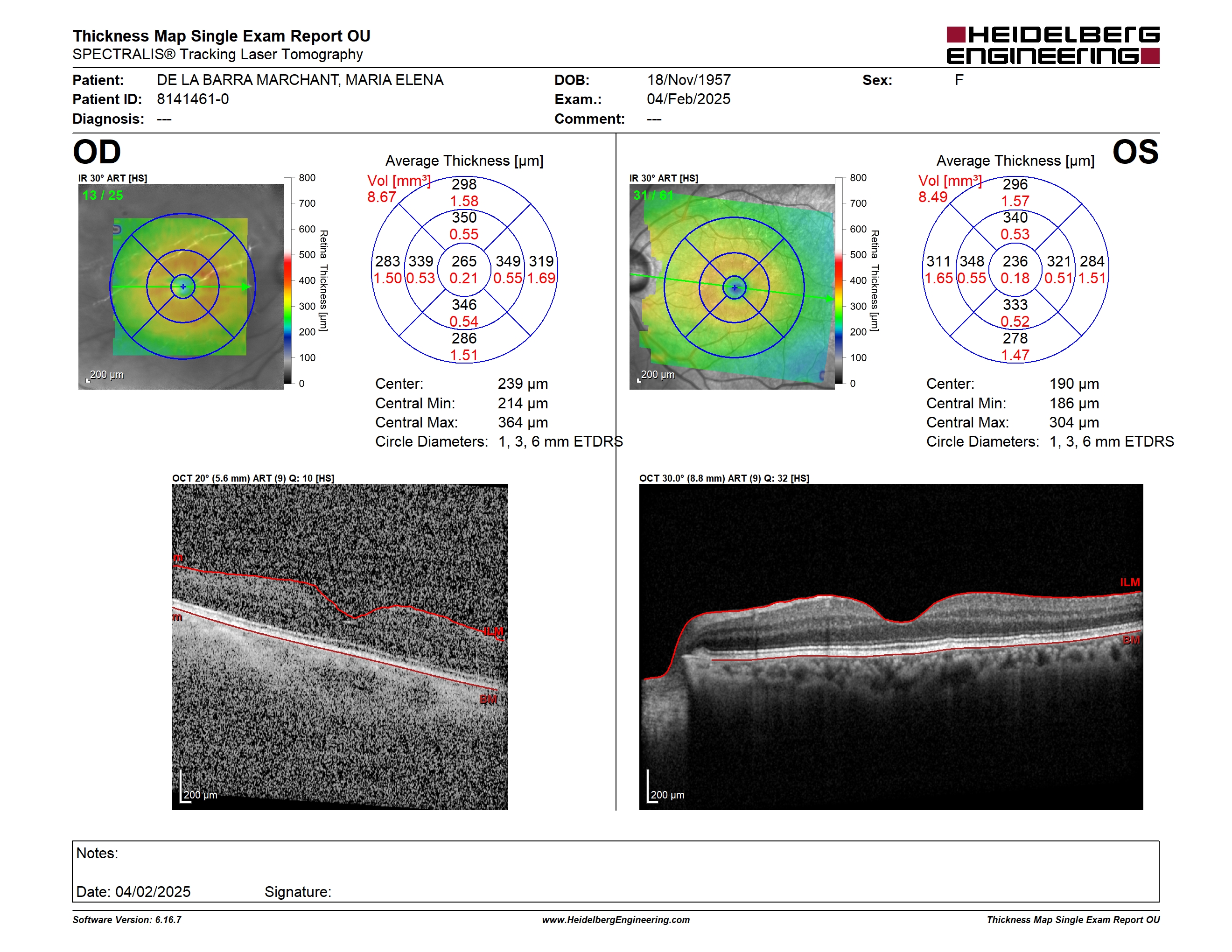Click the Heidelberg Engineering logo
This screenshot has height=952, width=1232.
(1053, 45)
